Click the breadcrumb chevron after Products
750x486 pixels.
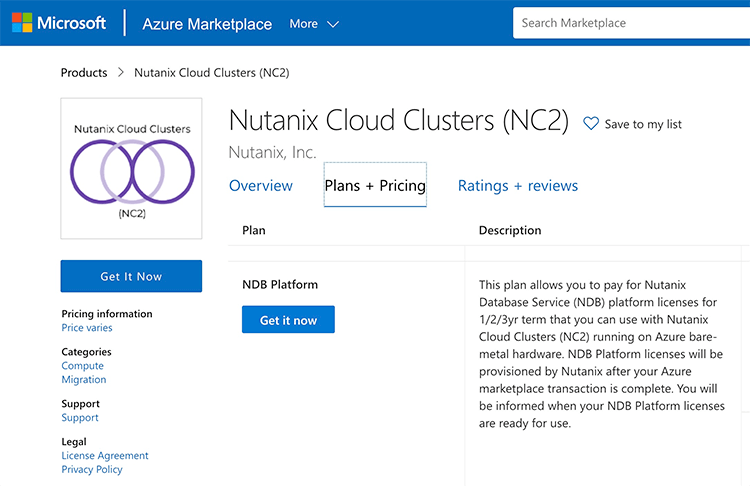click(121, 73)
